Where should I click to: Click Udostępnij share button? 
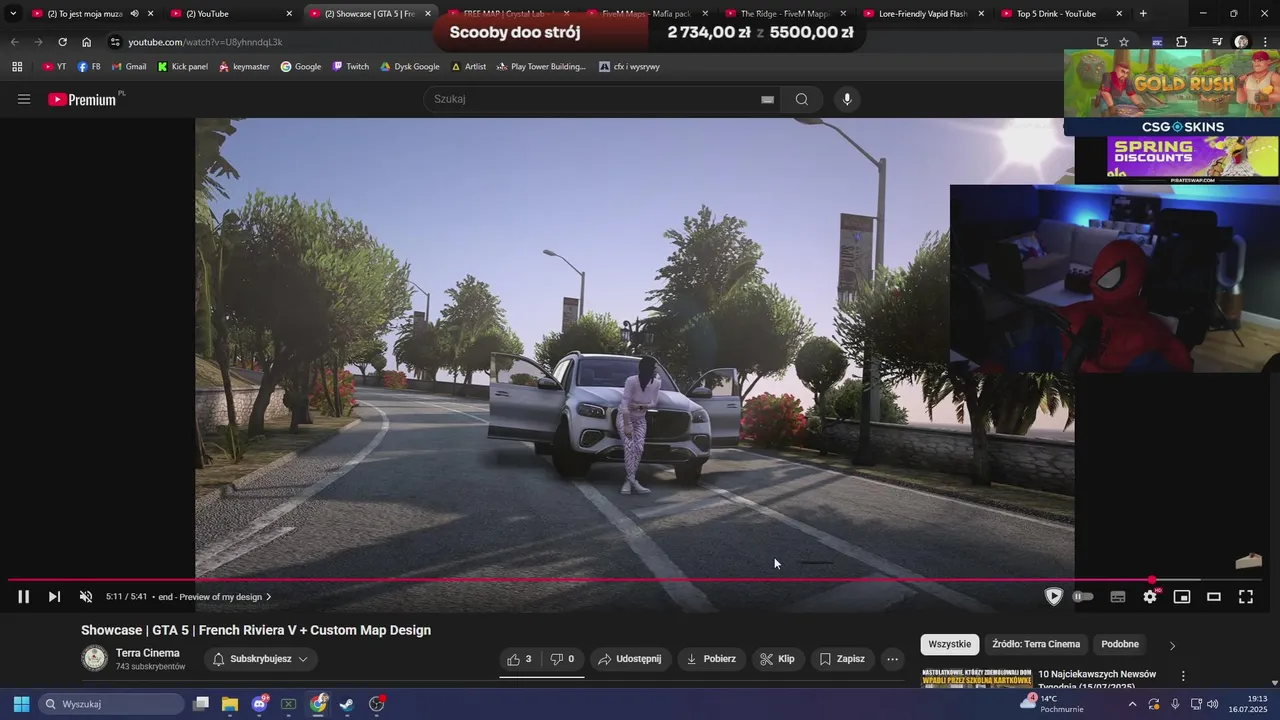[629, 659]
